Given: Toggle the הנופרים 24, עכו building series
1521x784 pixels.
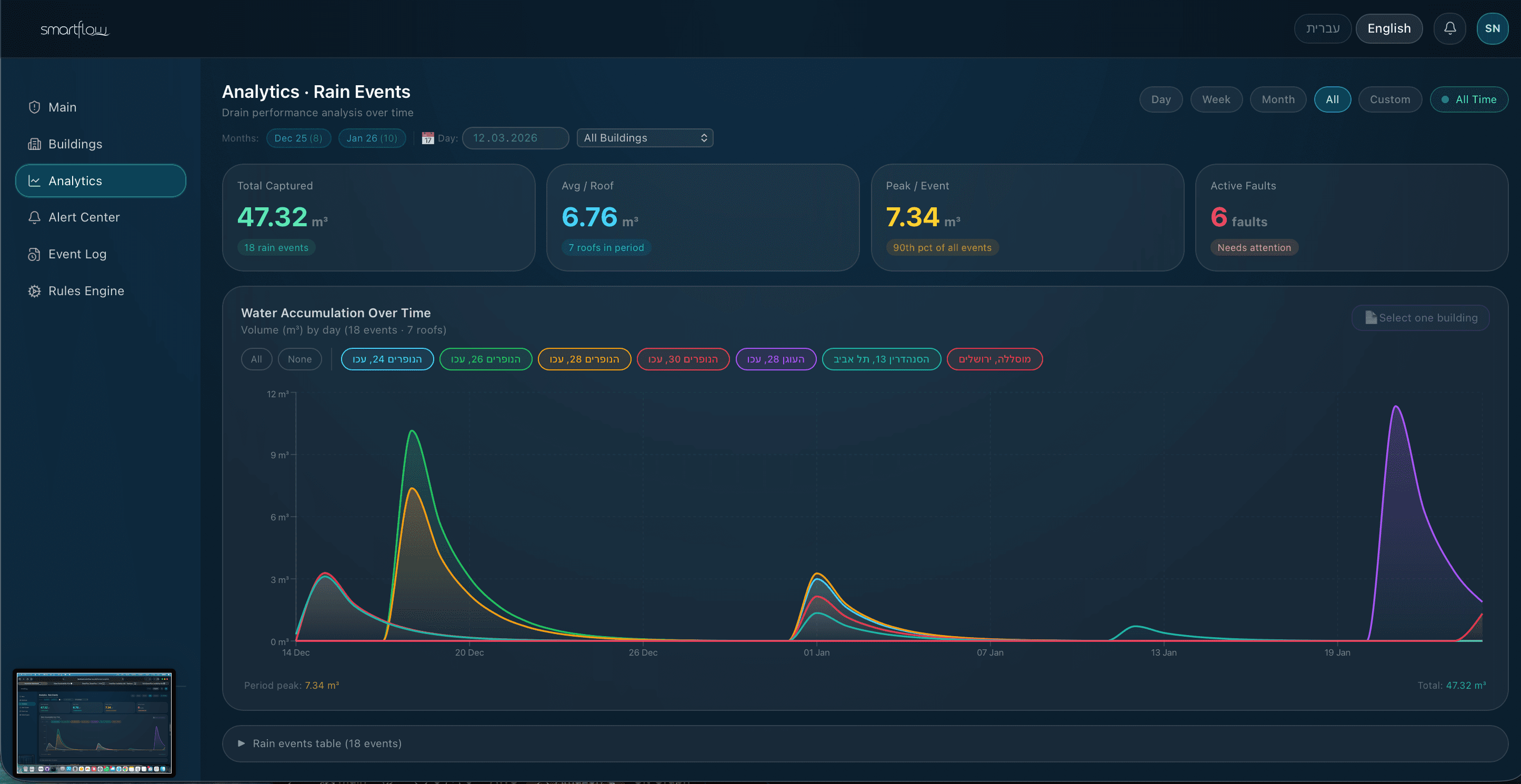Looking at the screenshot, I should pyautogui.click(x=387, y=359).
